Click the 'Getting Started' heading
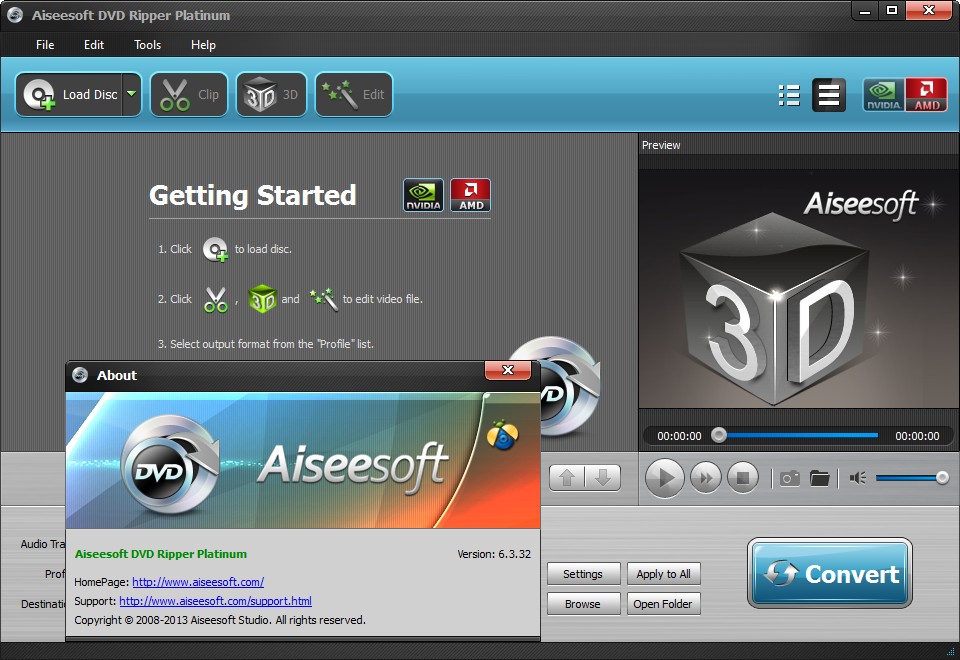 252,195
